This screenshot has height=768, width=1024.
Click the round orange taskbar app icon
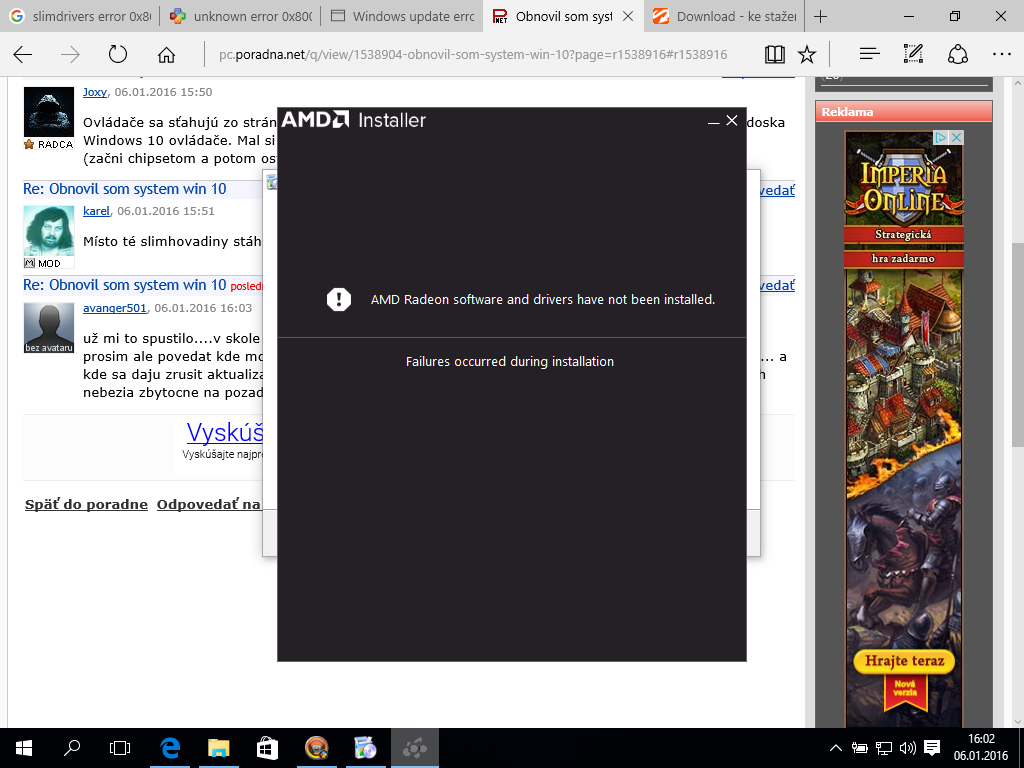point(316,748)
